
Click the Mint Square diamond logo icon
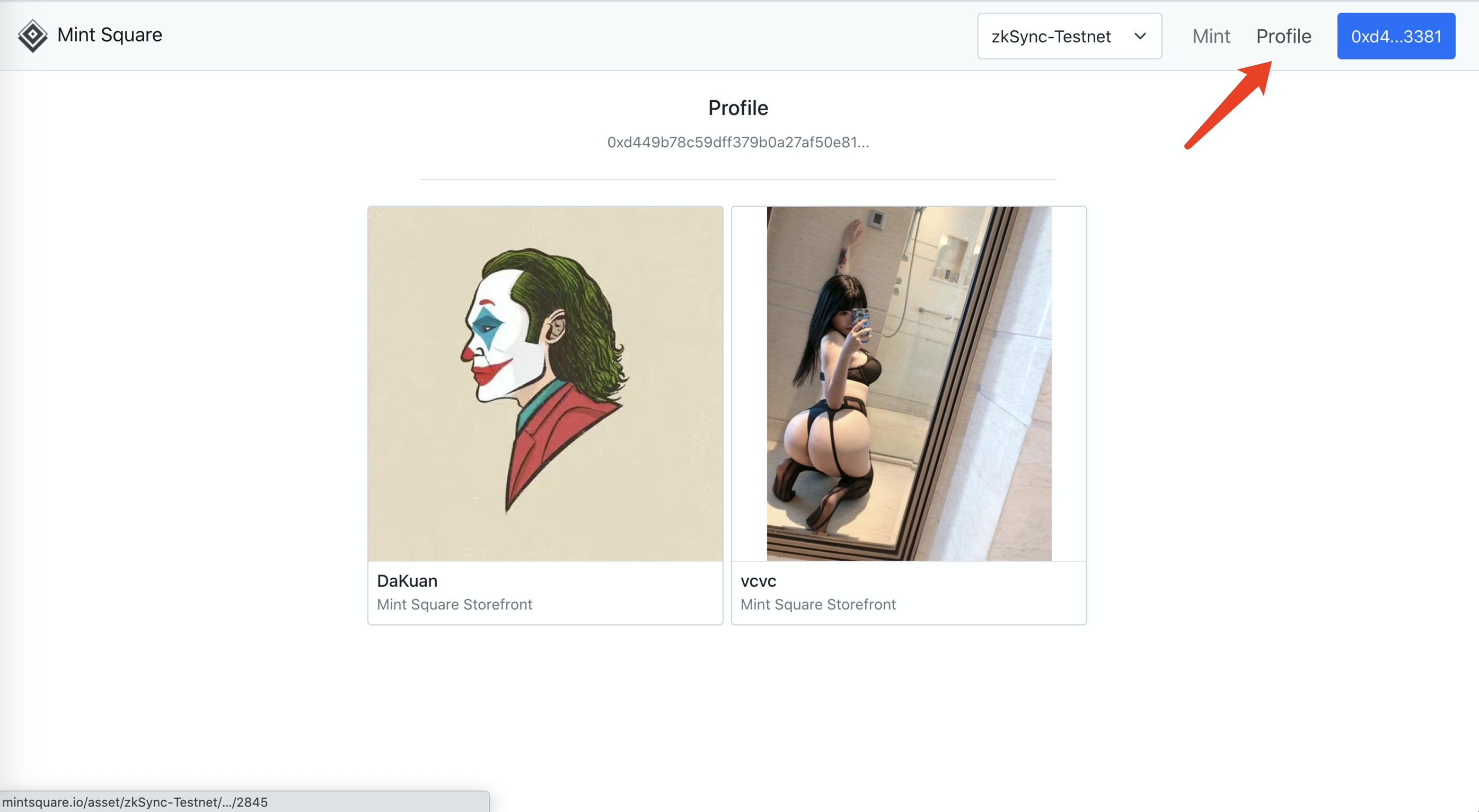coord(33,36)
